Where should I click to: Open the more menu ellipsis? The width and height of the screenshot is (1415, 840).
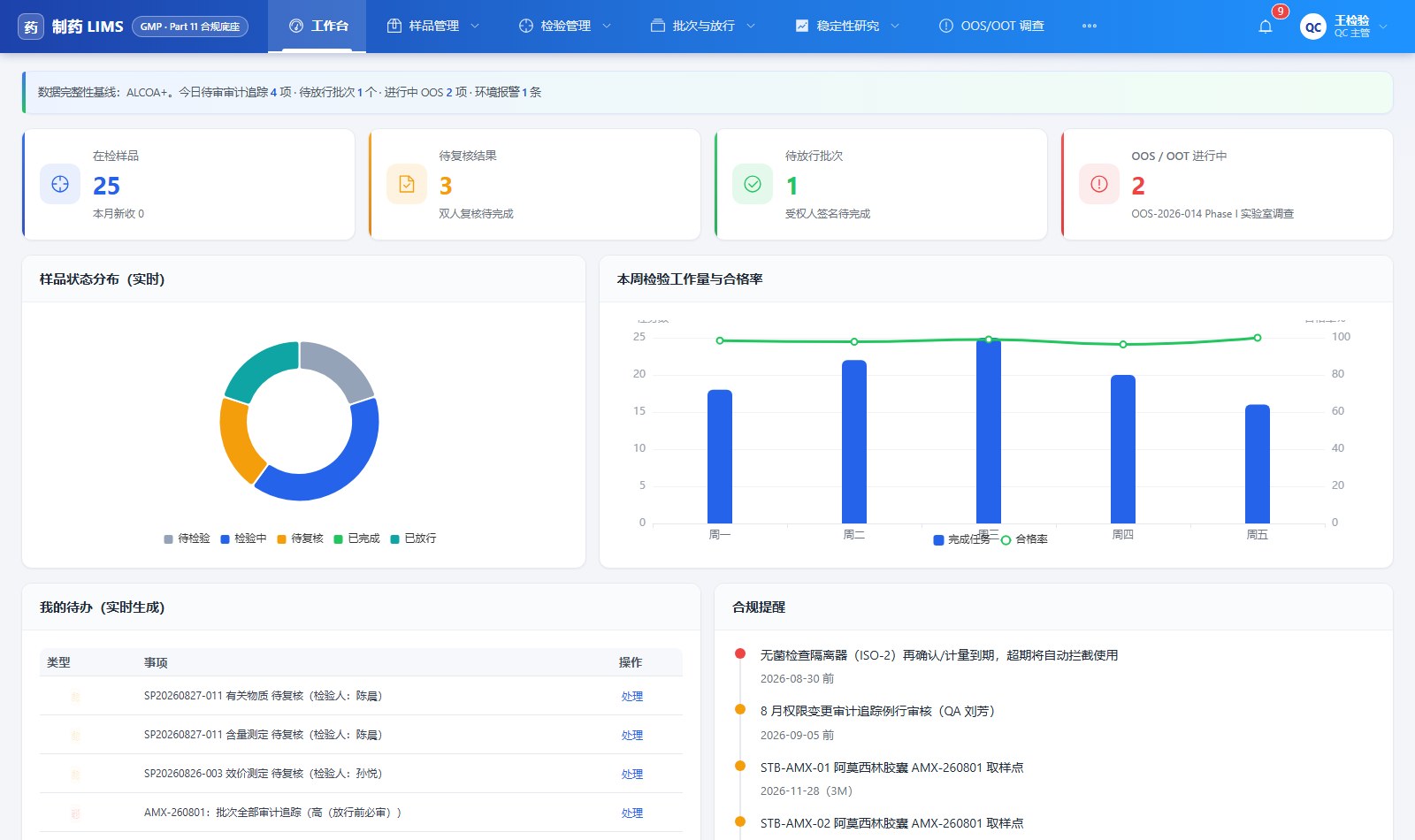pyautogui.click(x=1090, y=26)
